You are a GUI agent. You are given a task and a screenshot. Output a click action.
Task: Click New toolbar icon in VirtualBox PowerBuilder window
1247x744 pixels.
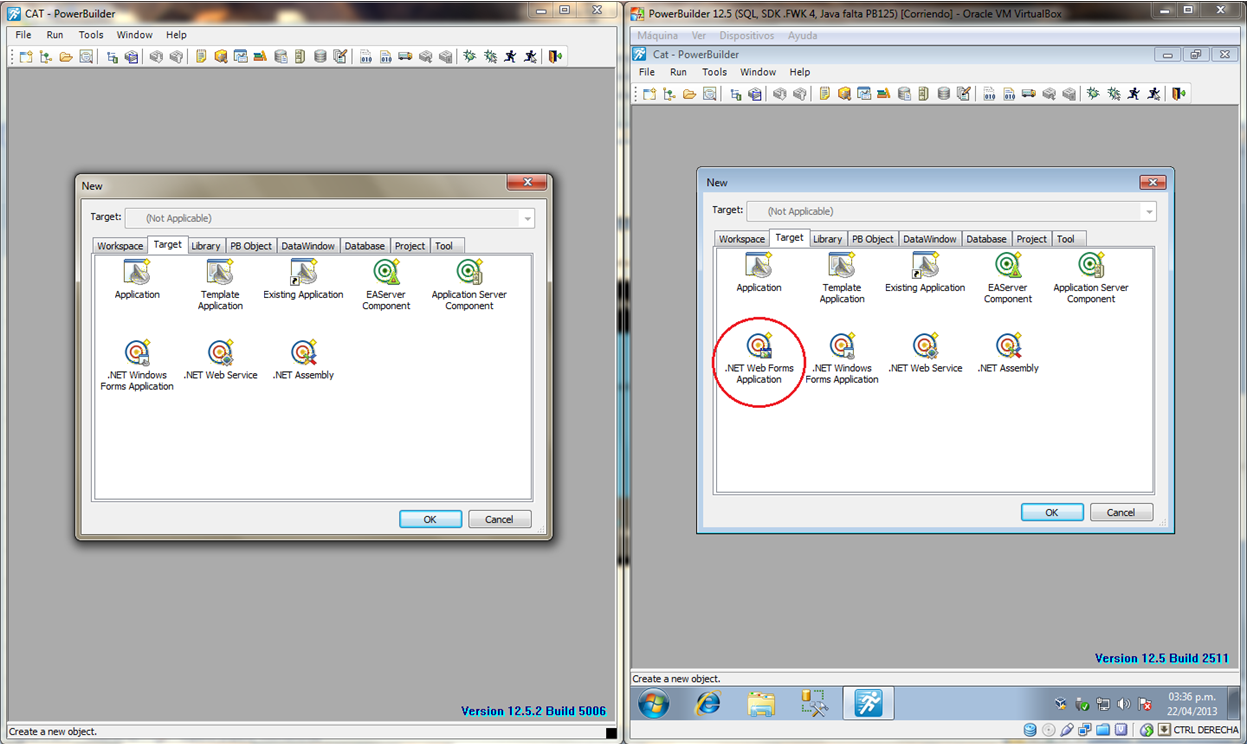click(650, 94)
